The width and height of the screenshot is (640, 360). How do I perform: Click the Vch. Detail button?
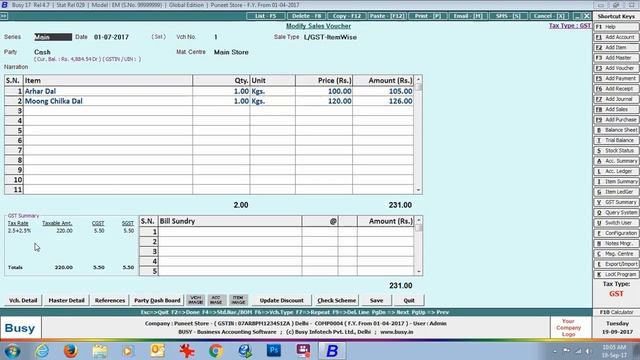coord(23,300)
